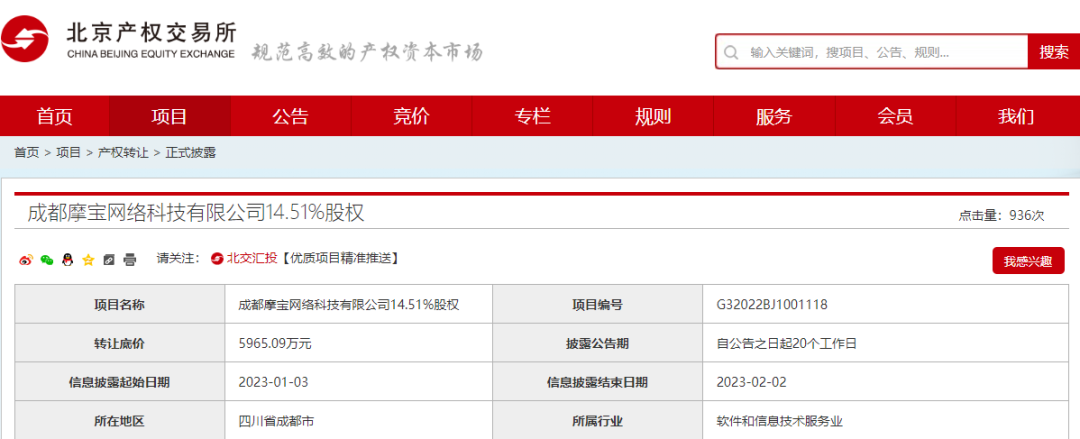Click the page title 成都摩宝网络科技有限公司14.51%股权
This screenshot has height=439, width=1080.
196,213
